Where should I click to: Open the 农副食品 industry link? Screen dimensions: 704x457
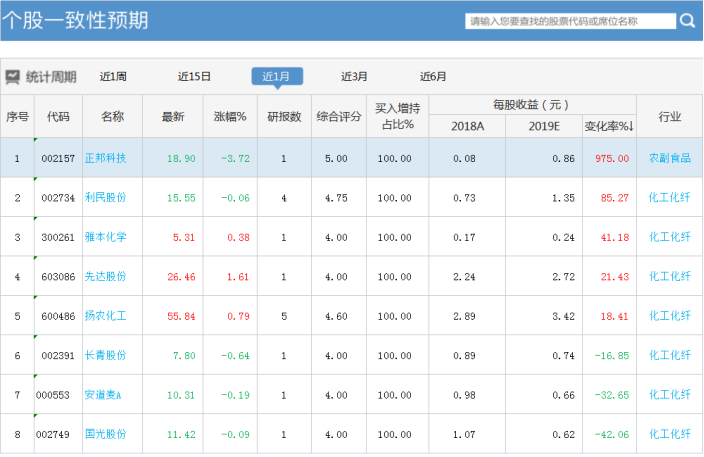(669, 158)
